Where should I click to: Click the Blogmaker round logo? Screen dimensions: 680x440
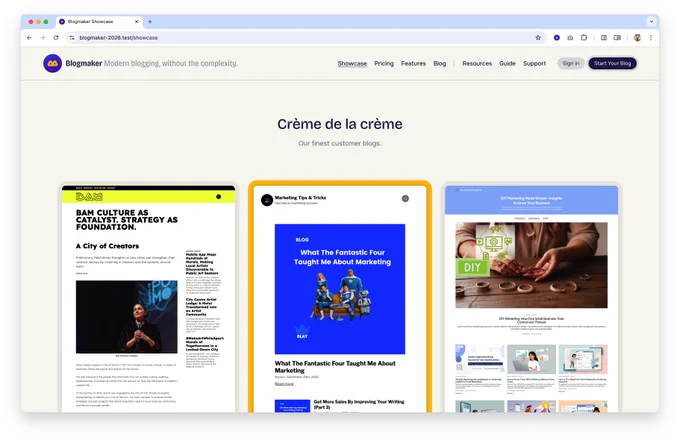coord(52,63)
